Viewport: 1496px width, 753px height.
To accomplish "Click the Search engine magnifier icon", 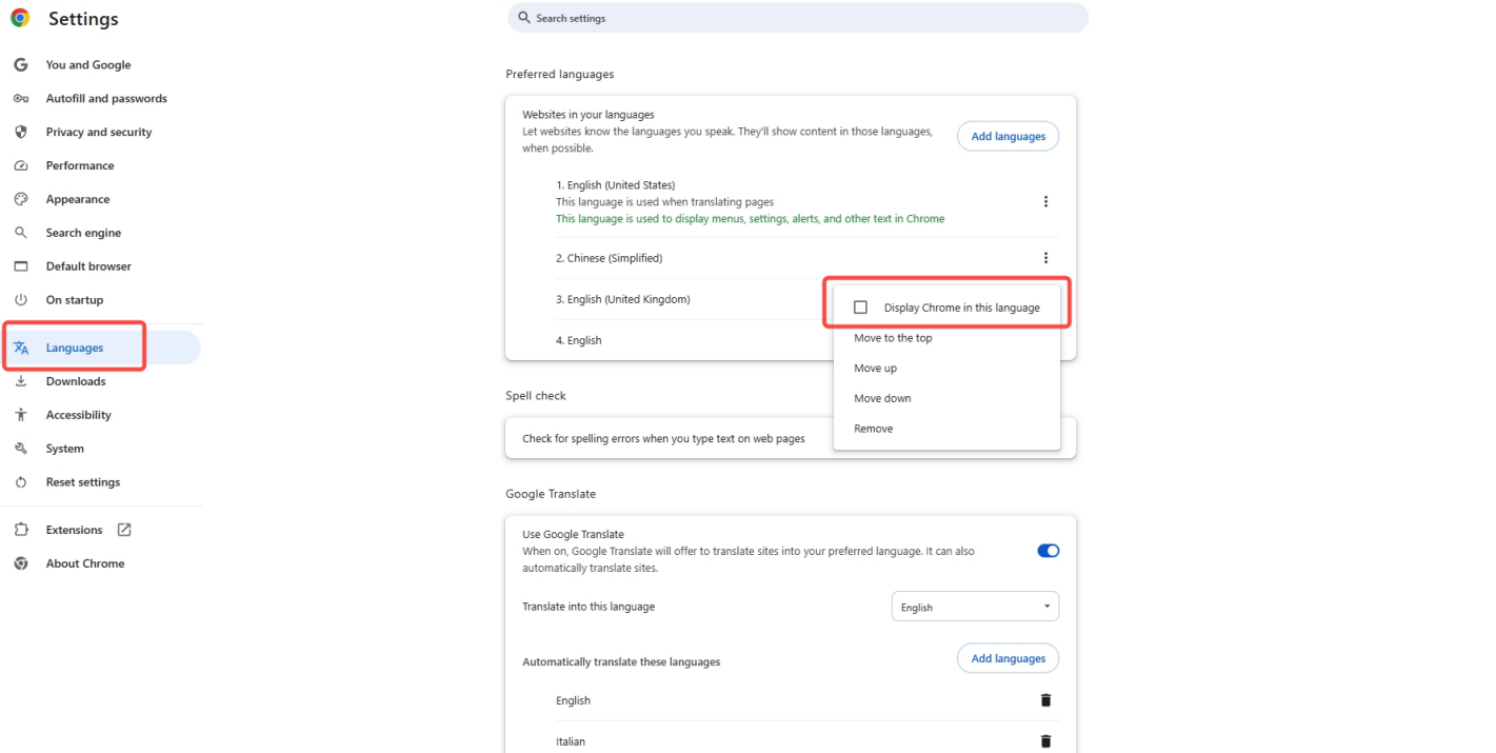I will pyautogui.click(x=20, y=233).
